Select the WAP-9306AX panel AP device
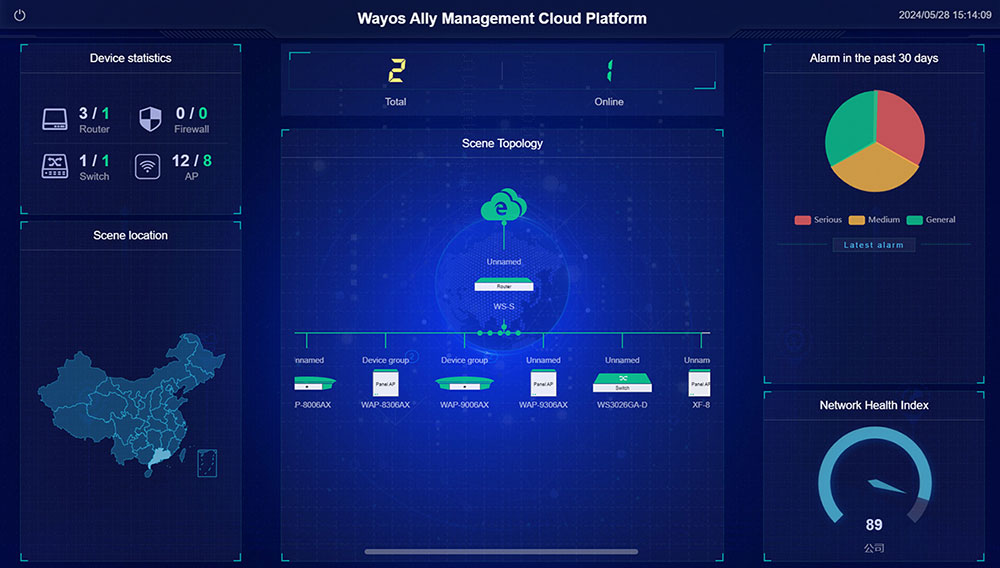Screen dimensions: 1000x568 pyautogui.click(x=543, y=382)
